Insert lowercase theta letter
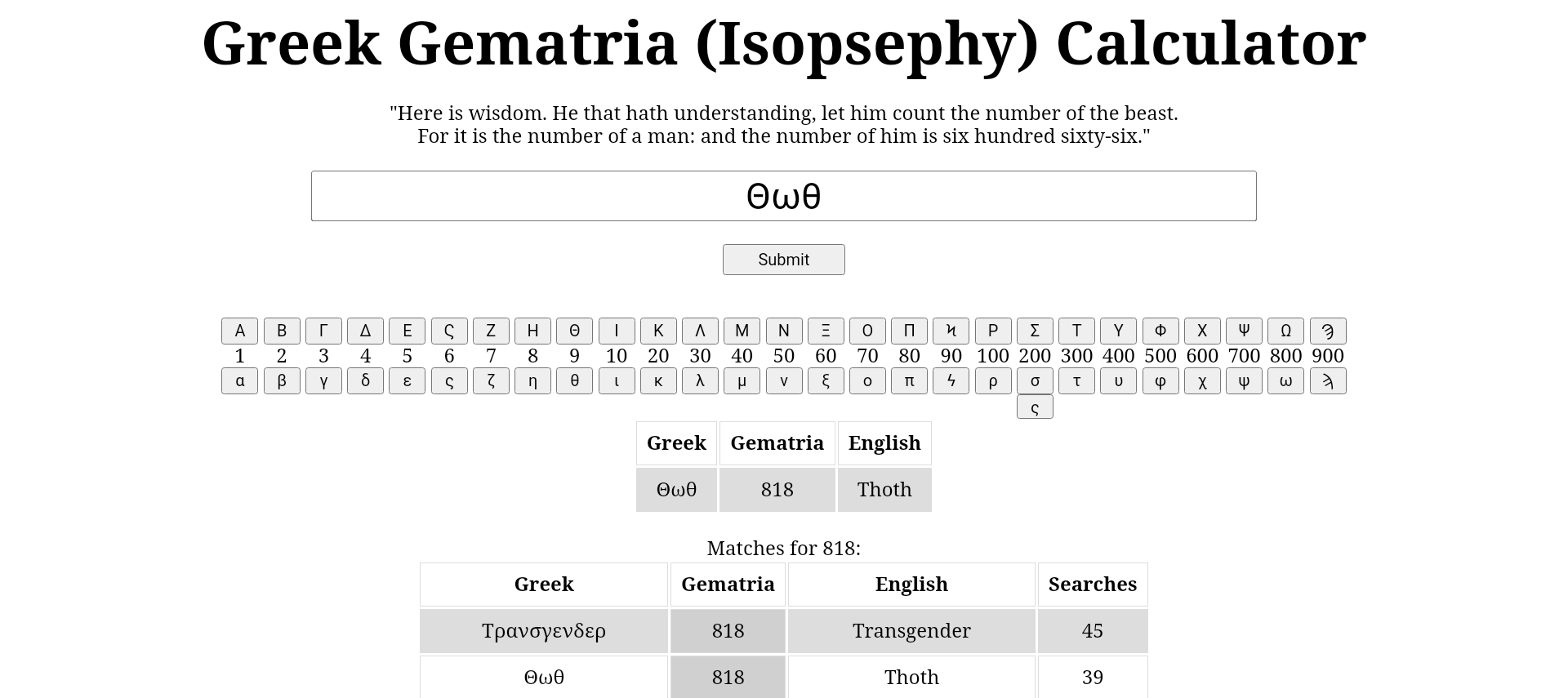Screen dimensions: 1568x698 574,381
